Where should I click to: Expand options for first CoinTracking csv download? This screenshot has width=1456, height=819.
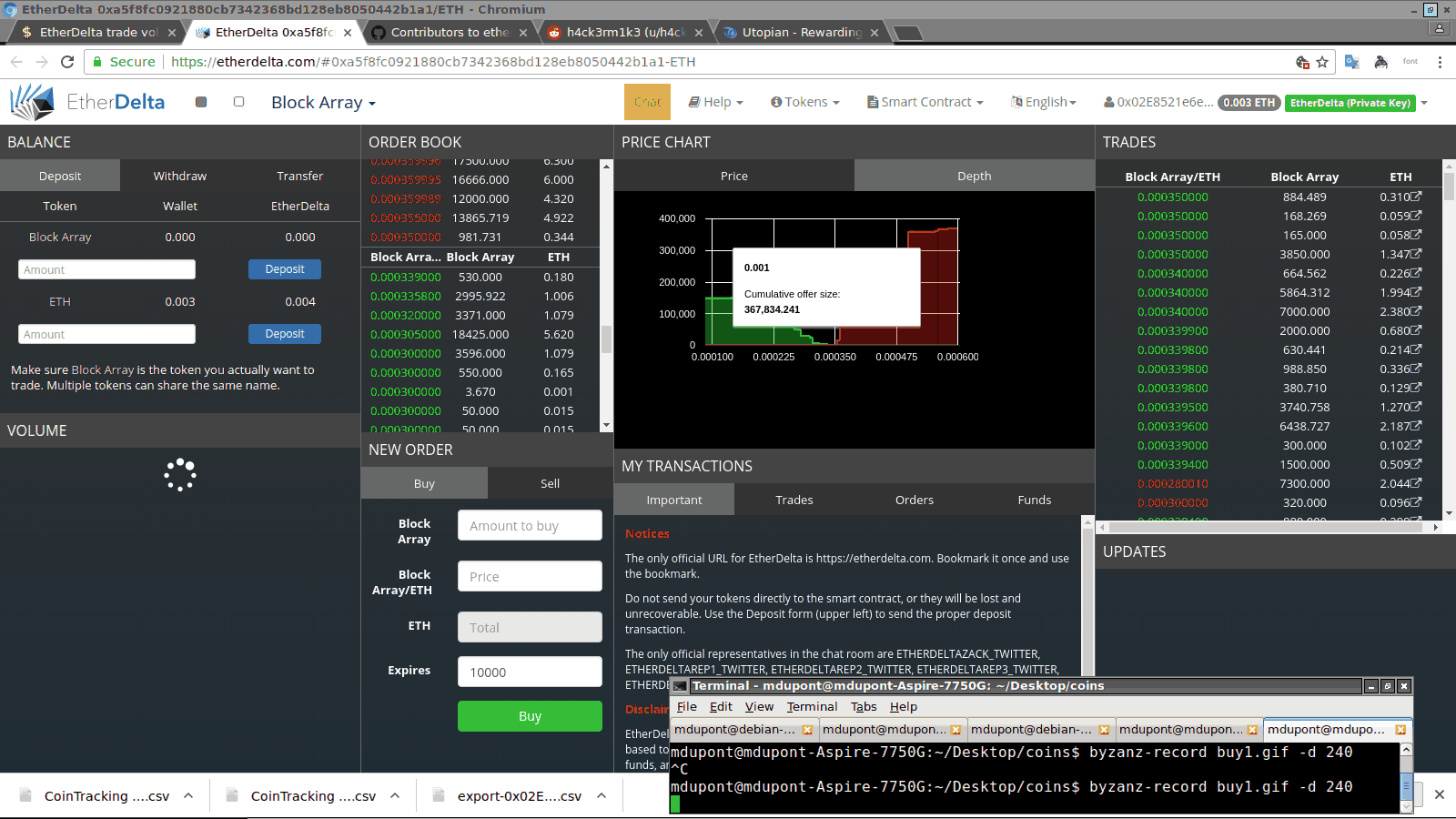(188, 795)
